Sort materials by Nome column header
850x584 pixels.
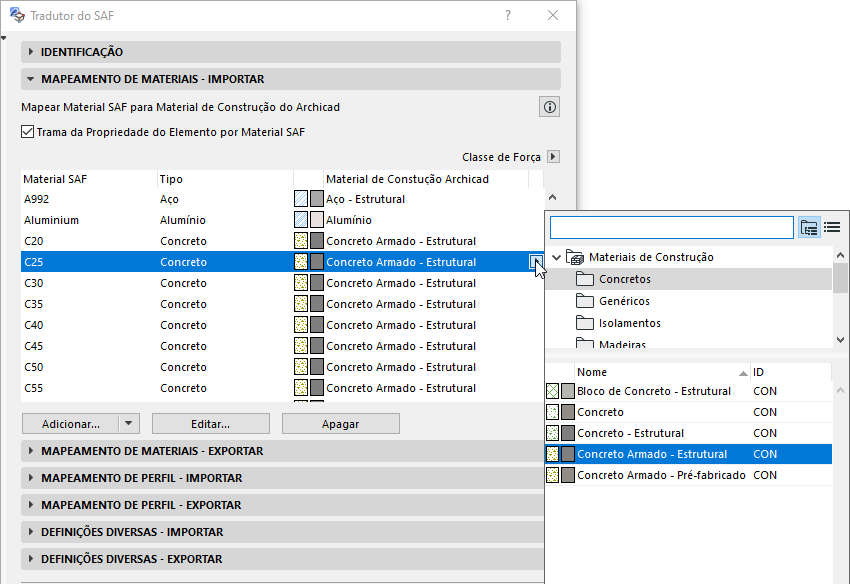(662, 372)
